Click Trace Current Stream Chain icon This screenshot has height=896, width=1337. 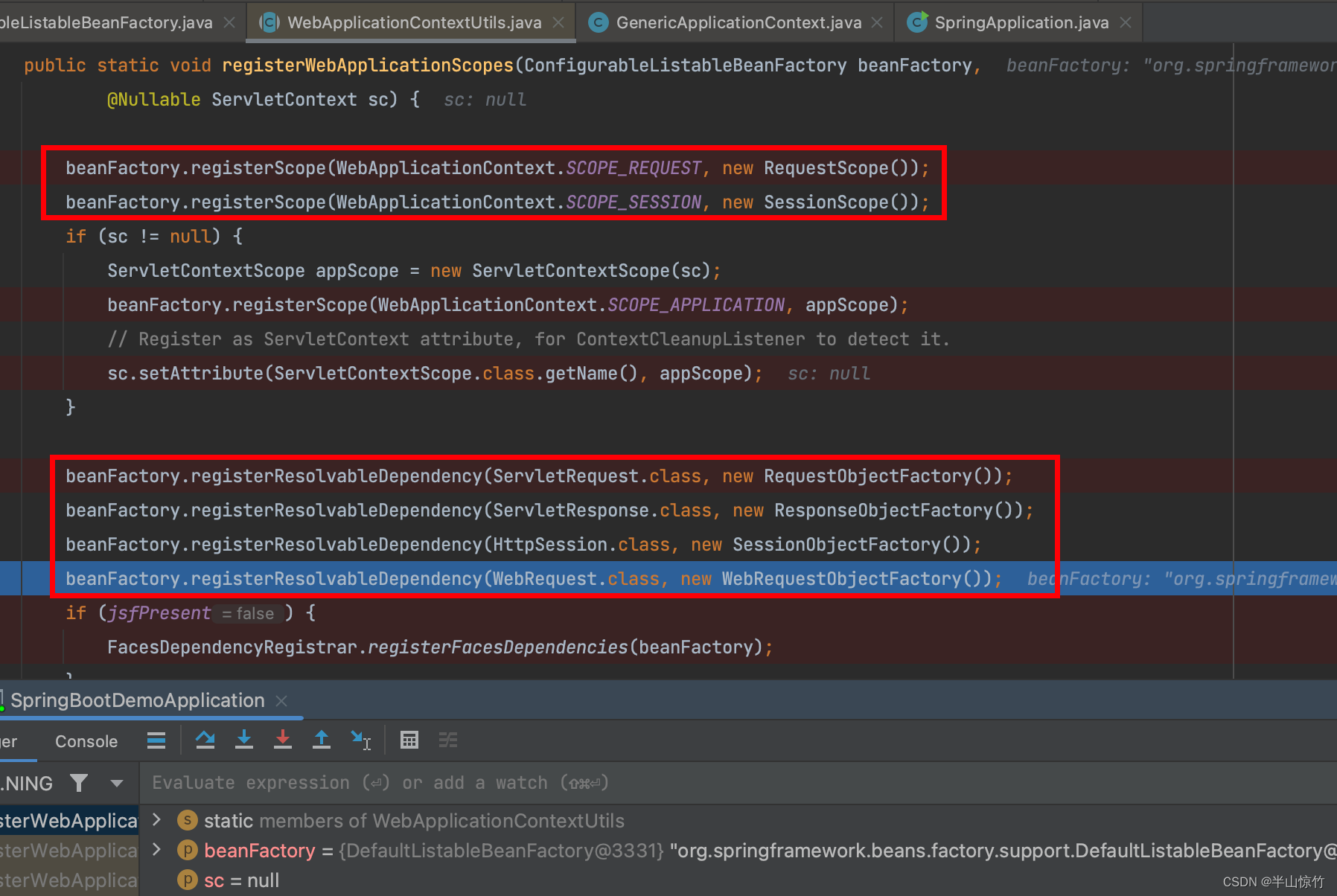click(448, 740)
